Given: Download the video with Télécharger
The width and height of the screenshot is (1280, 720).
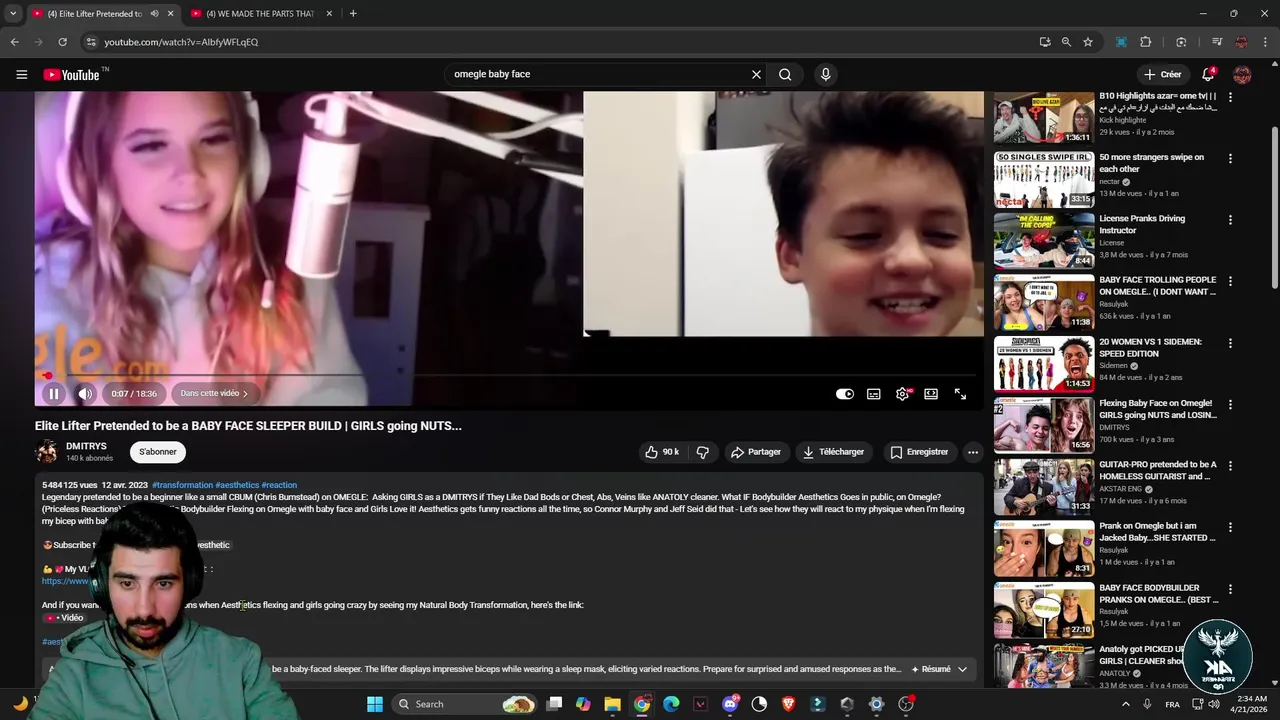Looking at the screenshot, I should coord(833,452).
